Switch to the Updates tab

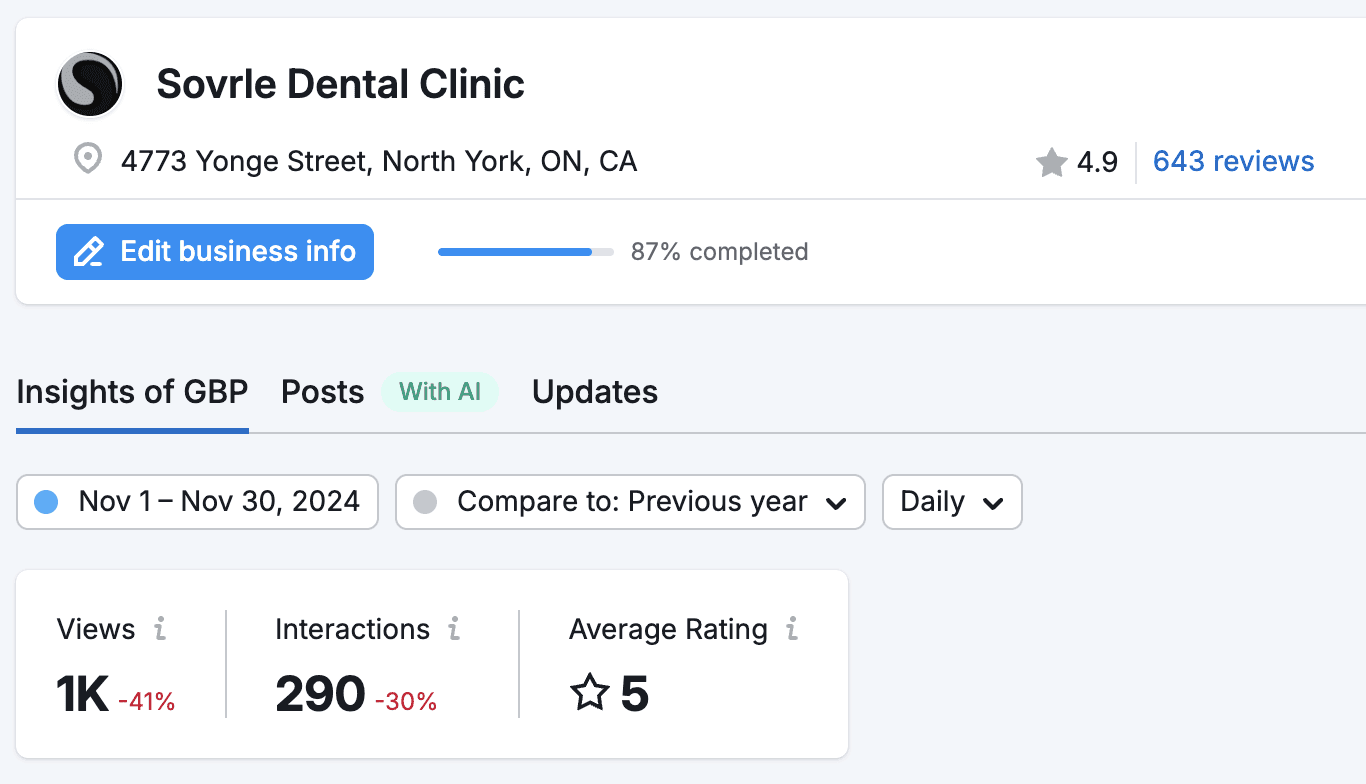coord(594,391)
